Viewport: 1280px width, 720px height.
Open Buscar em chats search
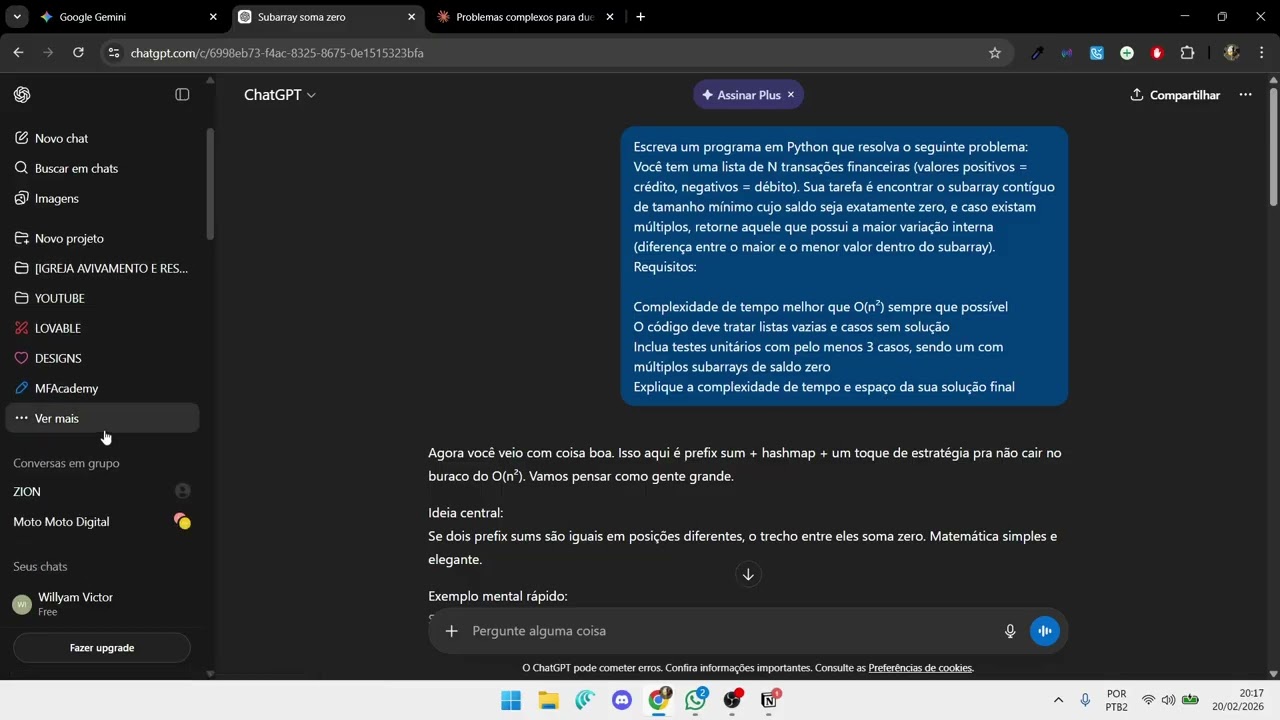[102, 168]
